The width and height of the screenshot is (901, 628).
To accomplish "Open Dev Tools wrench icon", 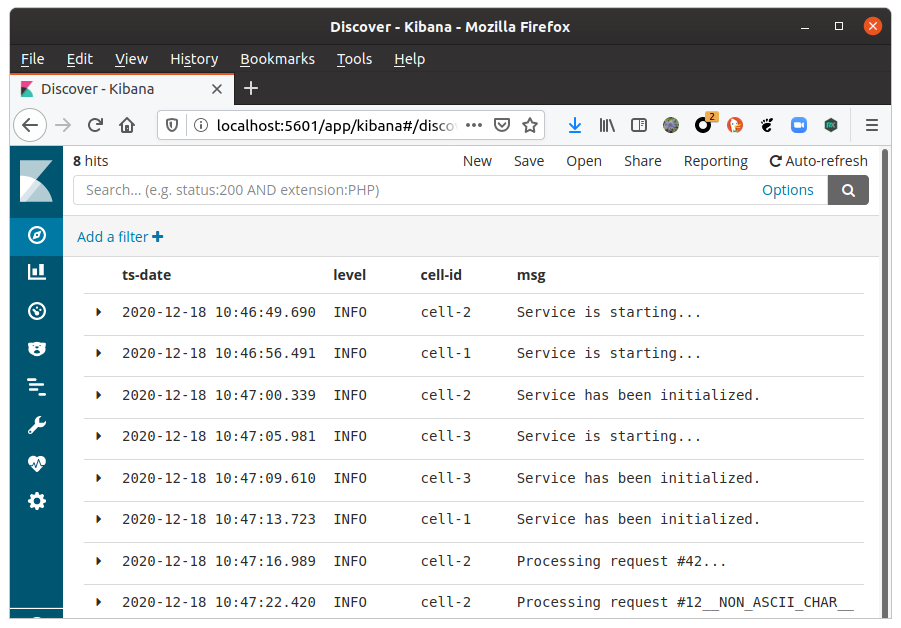I will [37, 425].
